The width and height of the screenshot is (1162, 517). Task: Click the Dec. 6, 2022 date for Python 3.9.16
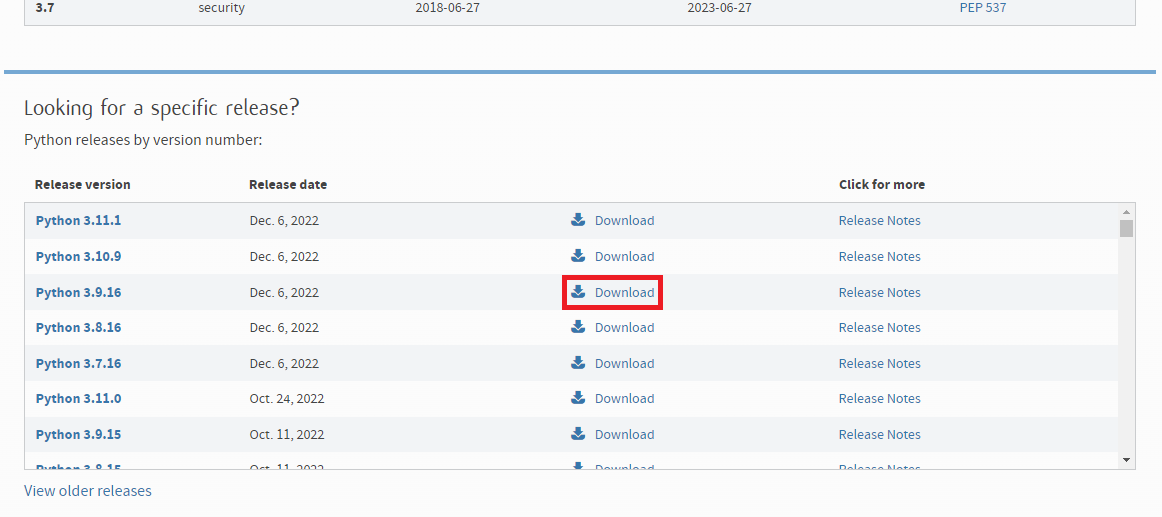click(284, 293)
